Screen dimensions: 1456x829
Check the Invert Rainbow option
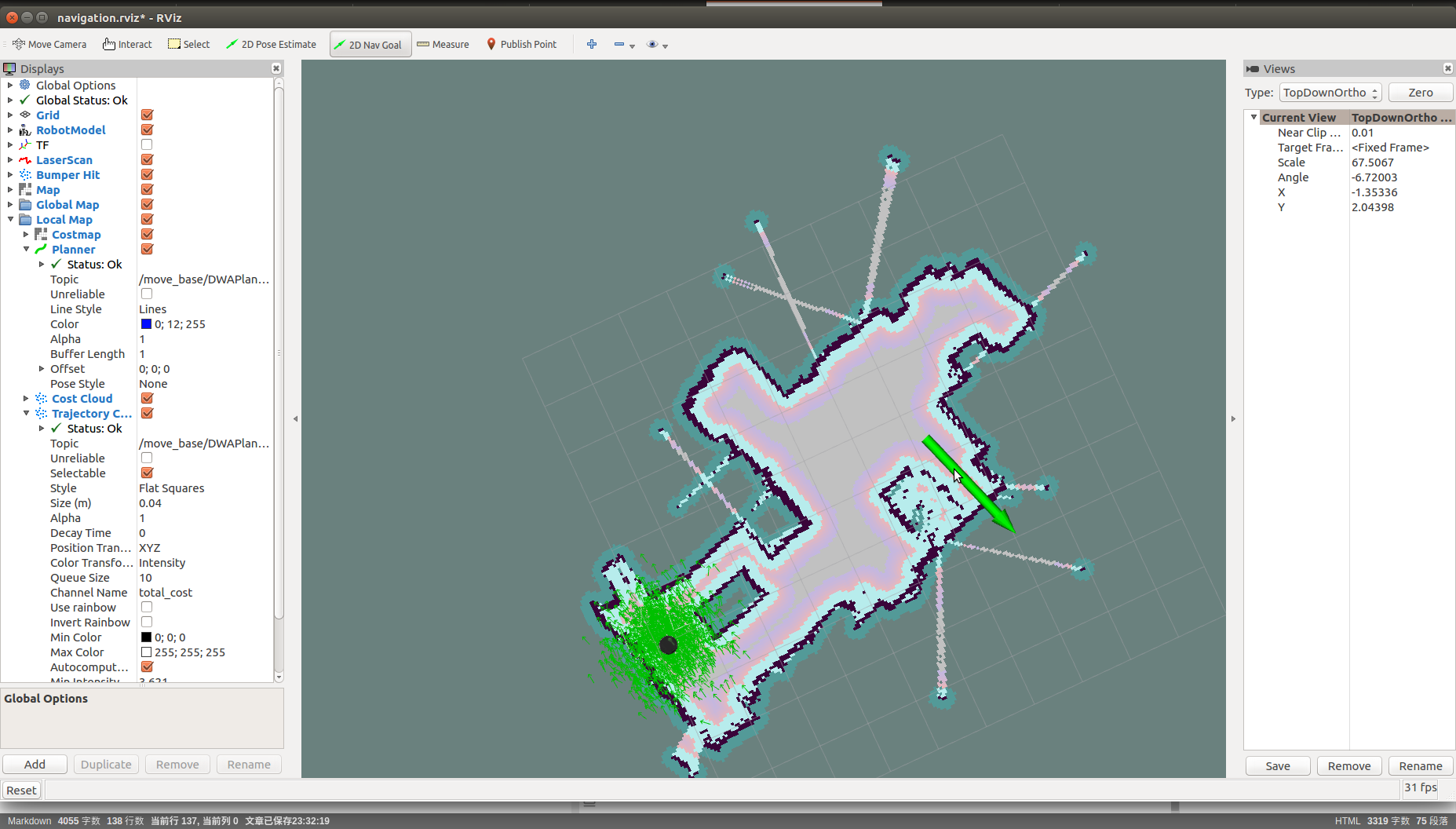tap(147, 622)
